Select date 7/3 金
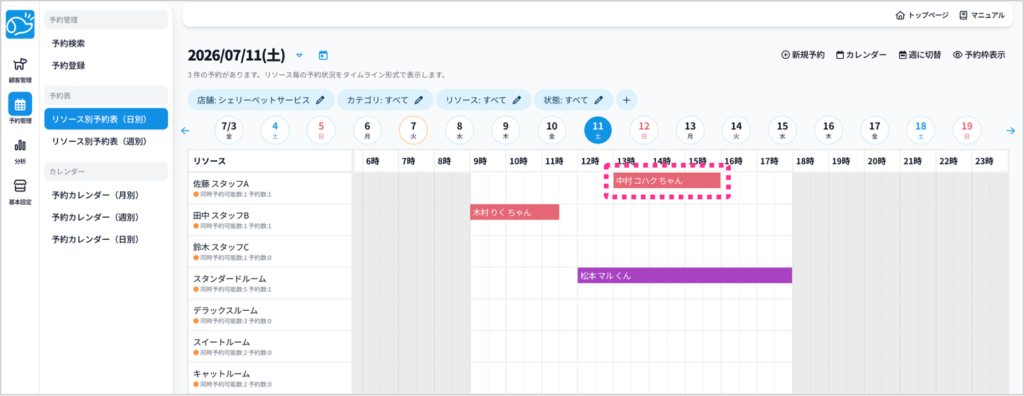This screenshot has height=396, width=1024. [229, 130]
